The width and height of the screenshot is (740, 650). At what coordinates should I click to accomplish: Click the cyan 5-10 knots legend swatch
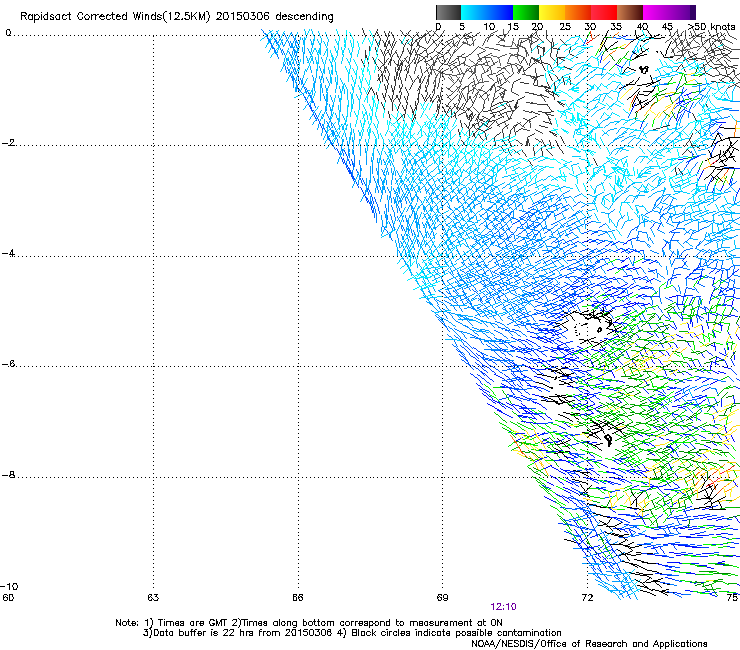pyautogui.click(x=474, y=12)
